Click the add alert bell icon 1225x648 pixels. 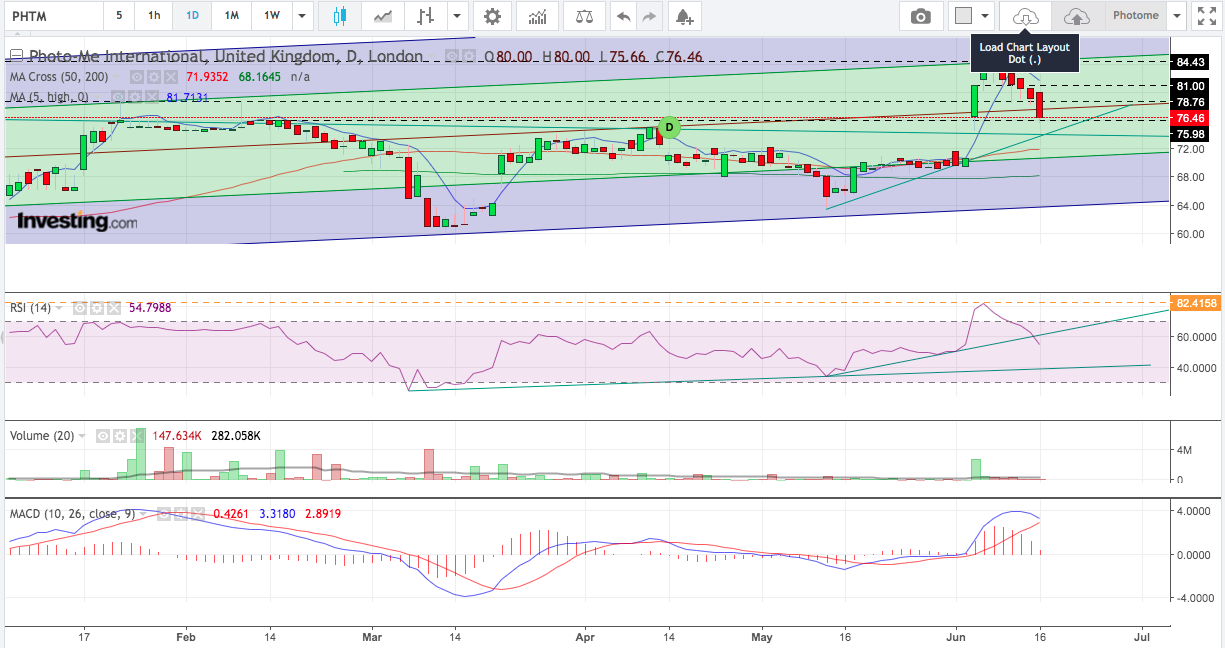tap(683, 16)
